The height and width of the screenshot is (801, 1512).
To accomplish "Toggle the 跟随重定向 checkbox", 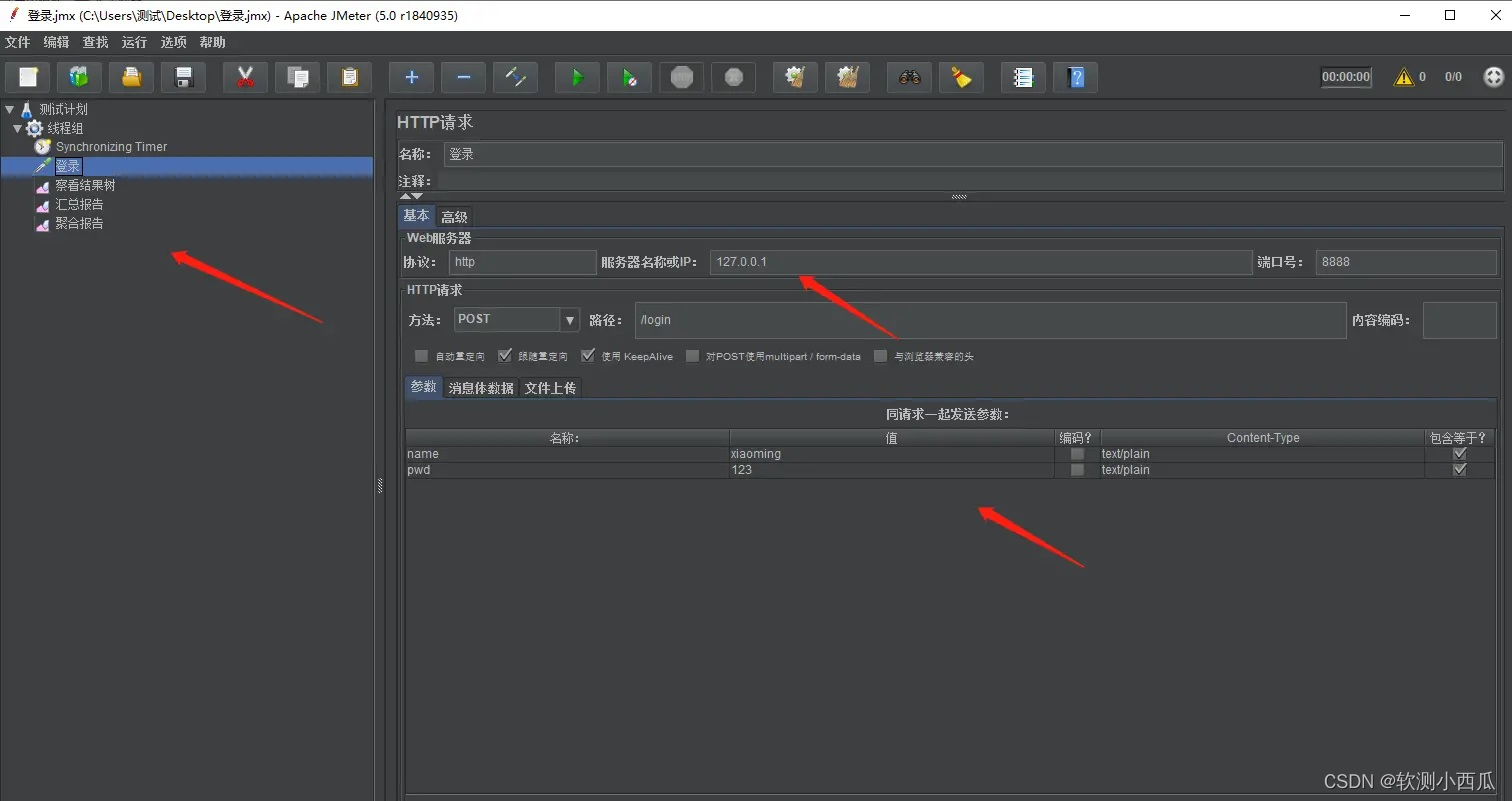I will (504, 356).
